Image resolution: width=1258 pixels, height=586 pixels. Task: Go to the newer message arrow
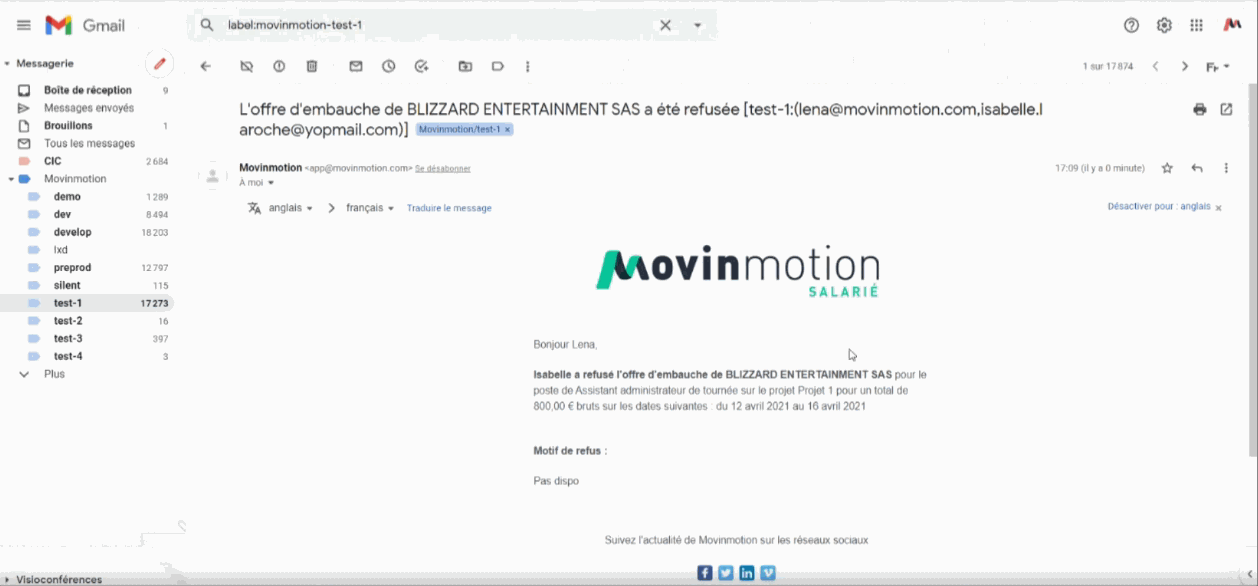click(1155, 66)
